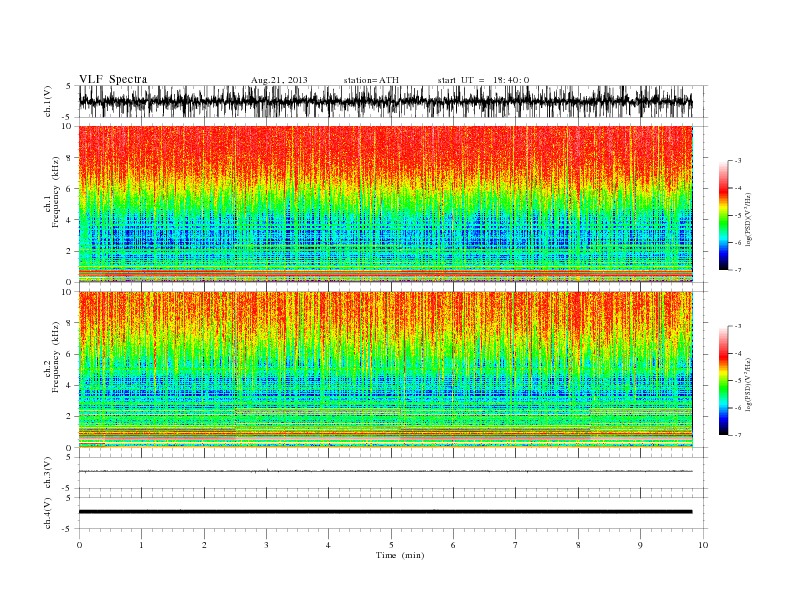Click time axis tick label "3"
The image size is (792, 612).
pyautogui.click(x=266, y=545)
